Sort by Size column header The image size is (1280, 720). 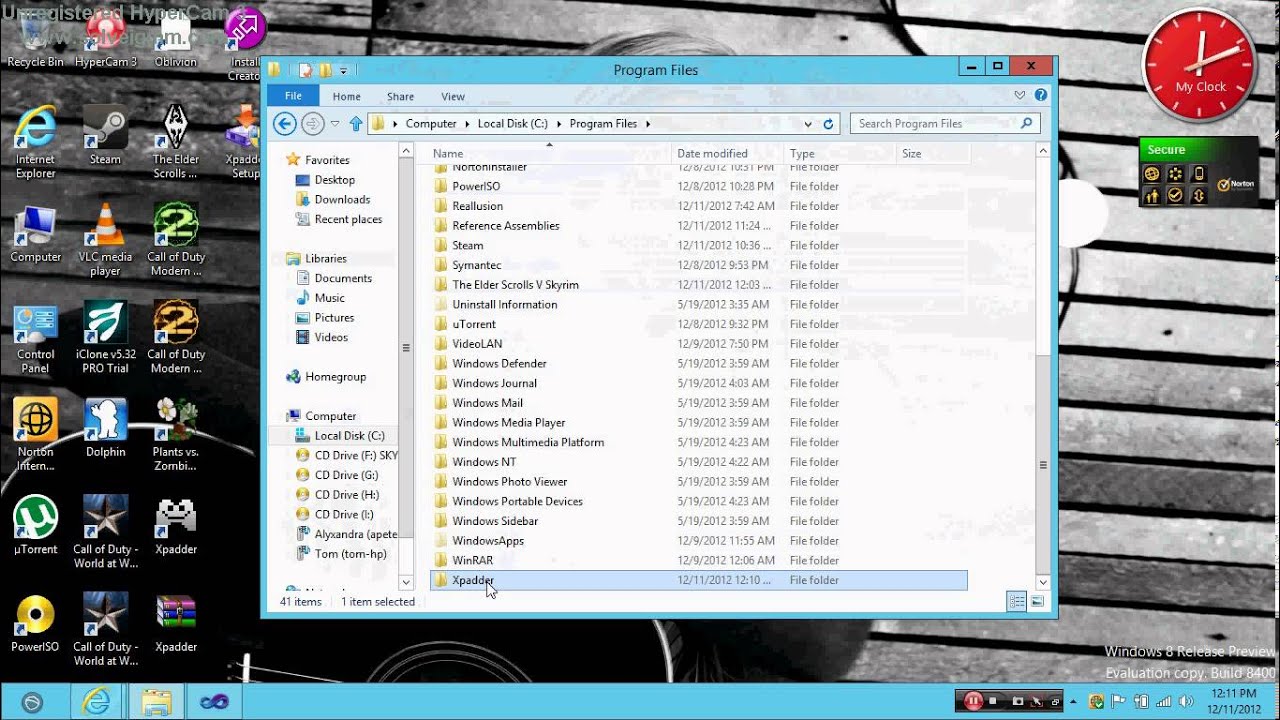point(932,153)
